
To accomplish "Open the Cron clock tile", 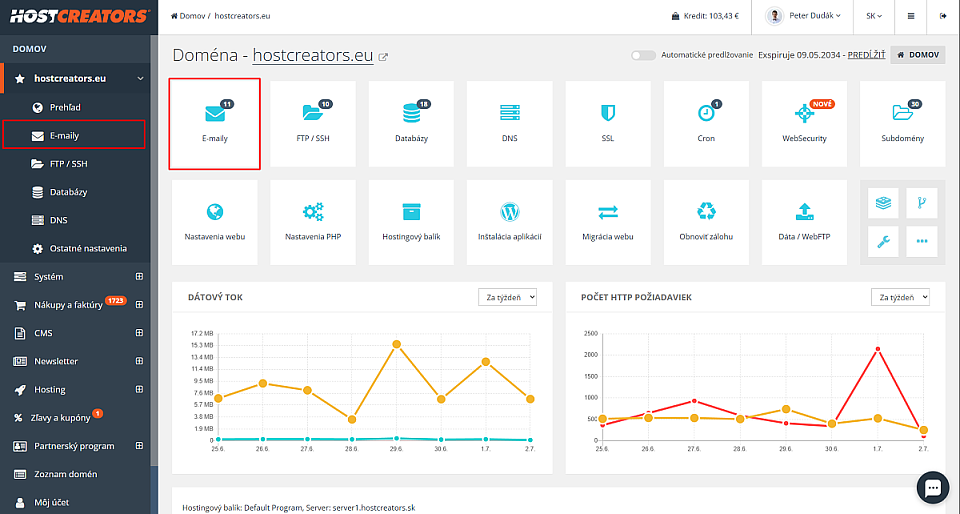I will 706,124.
